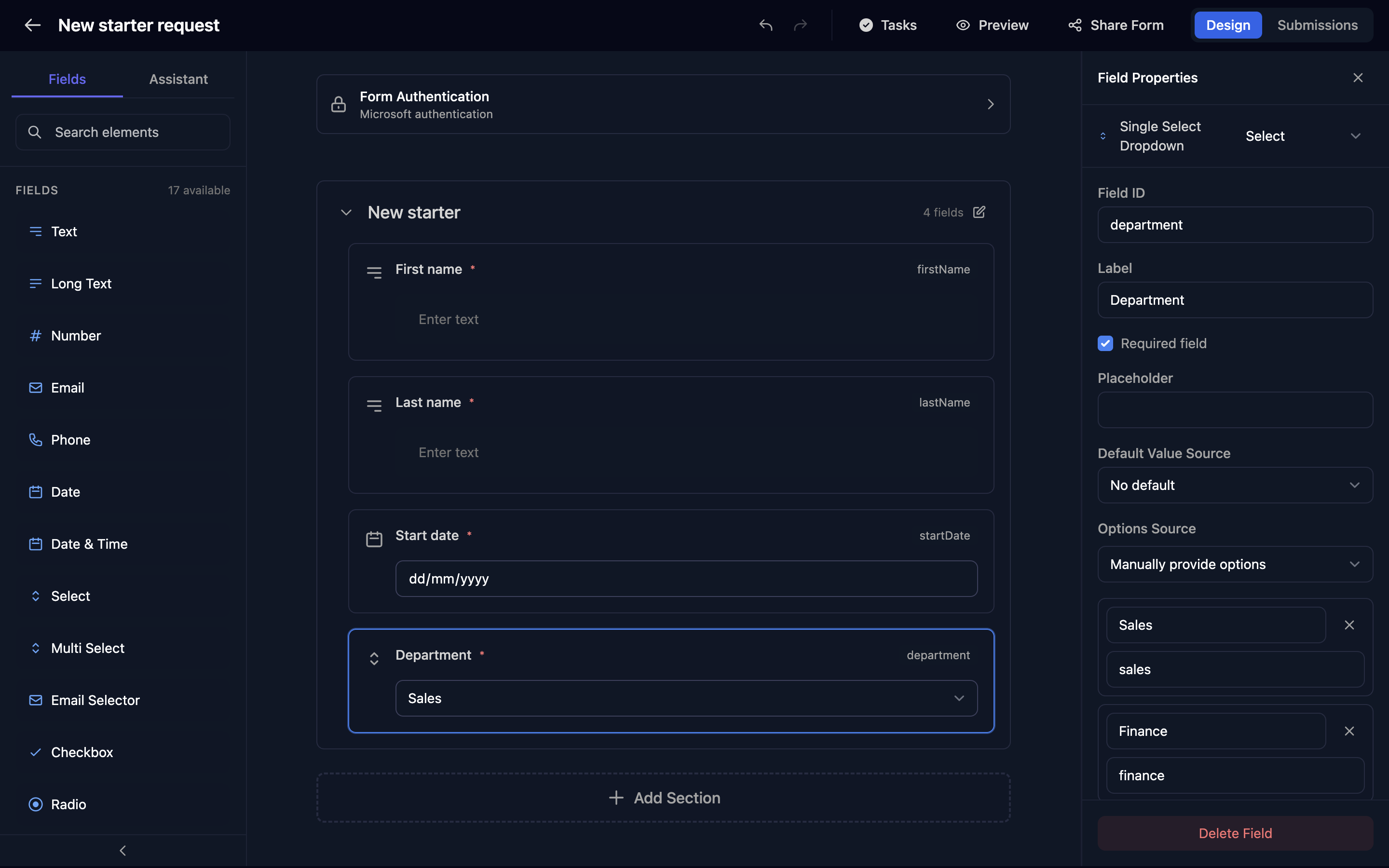This screenshot has height=868, width=1389.
Task: Select the Design tab
Action: (x=1228, y=25)
